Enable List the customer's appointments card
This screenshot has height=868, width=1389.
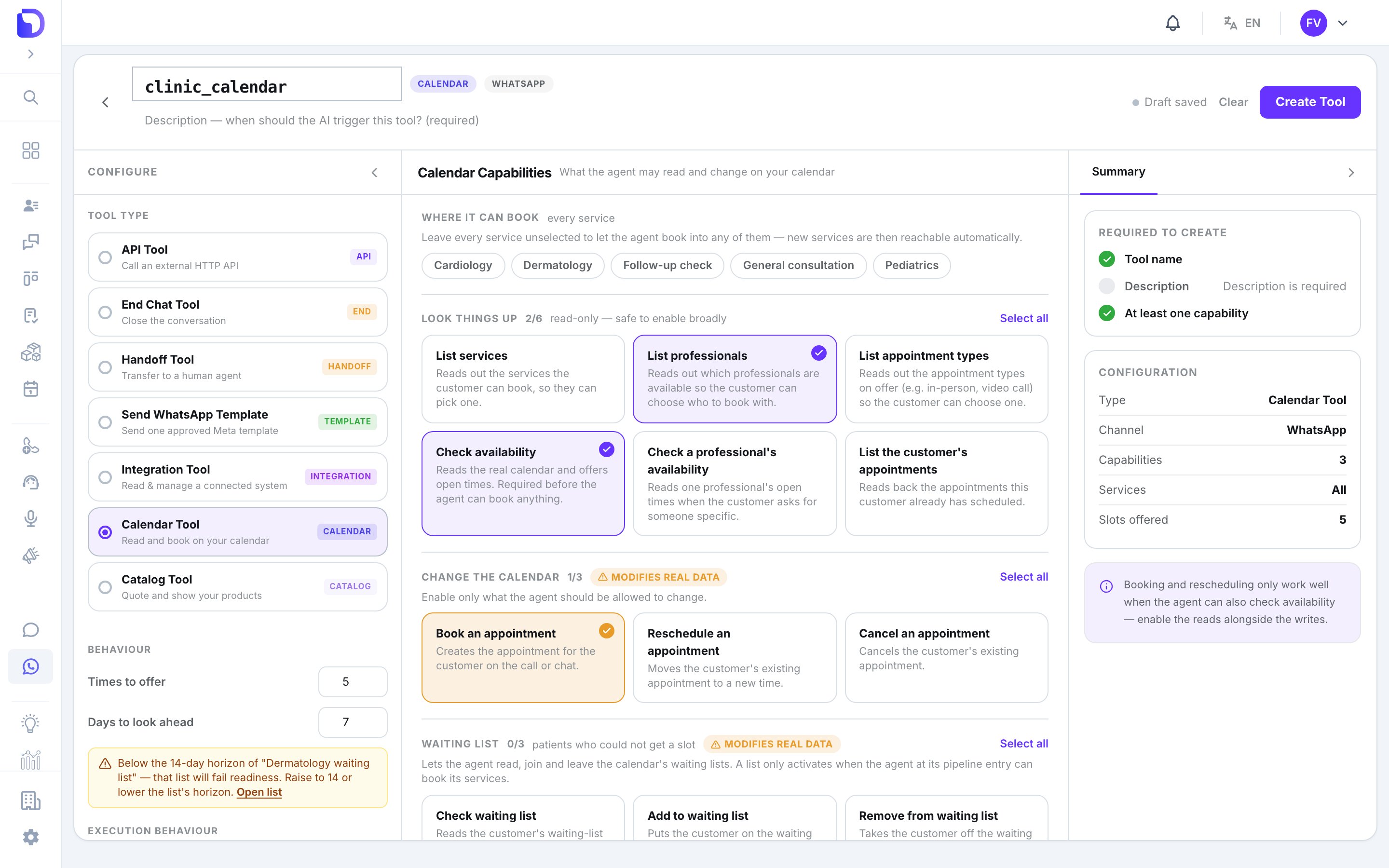pyautogui.click(x=946, y=484)
